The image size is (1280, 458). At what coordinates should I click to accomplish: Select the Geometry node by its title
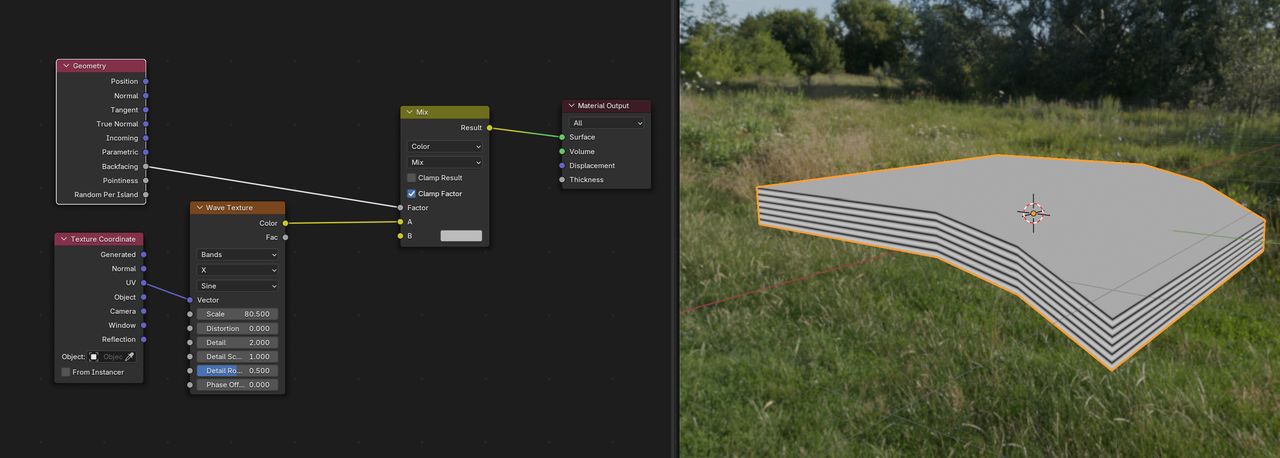point(89,66)
